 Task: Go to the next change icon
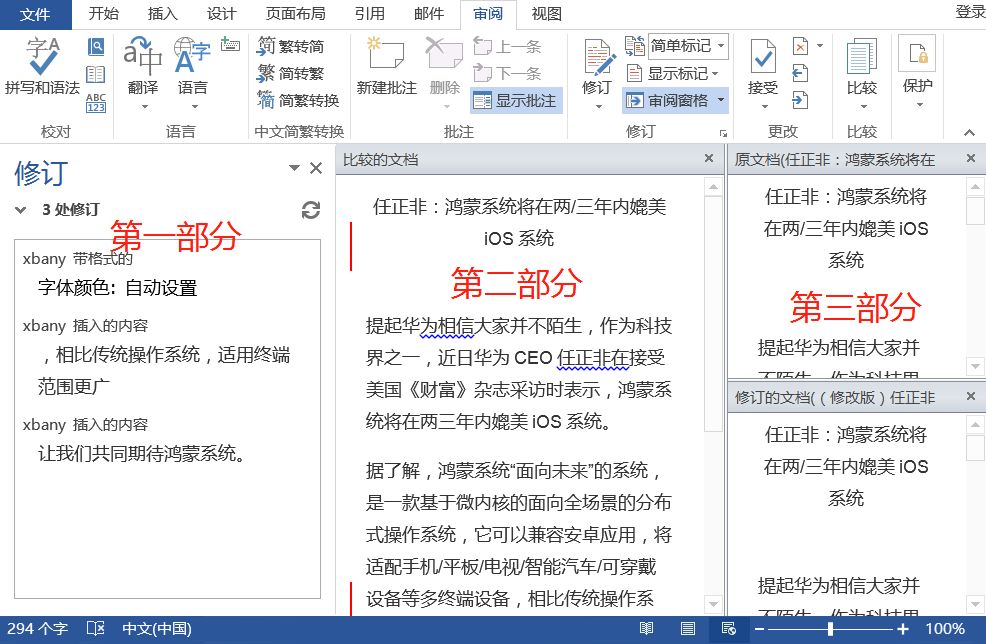(800, 100)
